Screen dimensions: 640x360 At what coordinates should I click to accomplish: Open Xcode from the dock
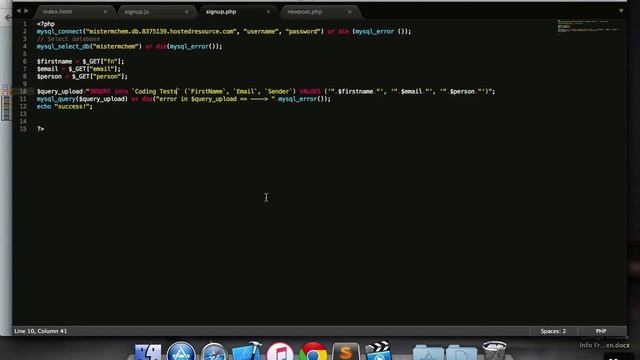tap(247, 351)
